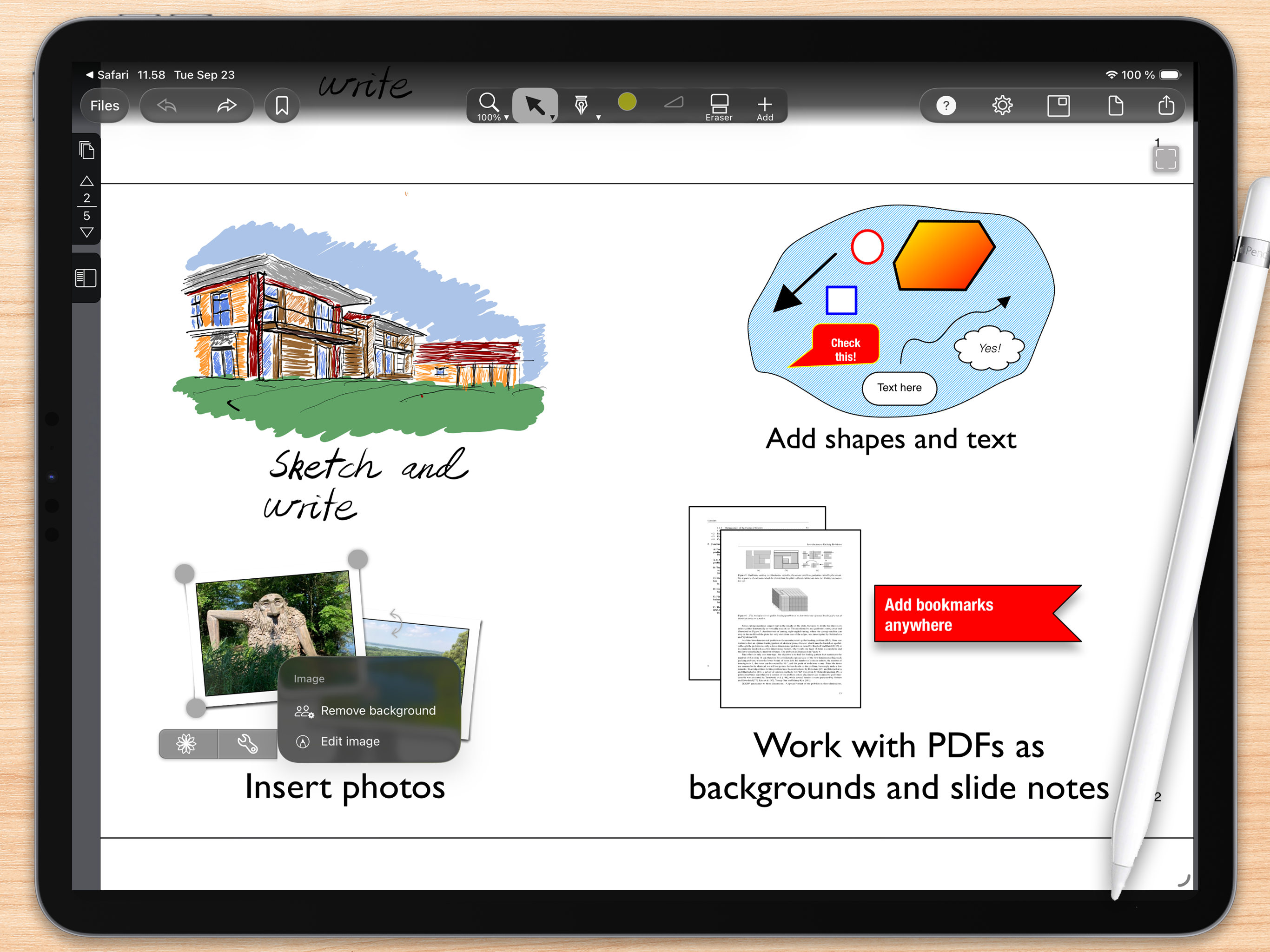The width and height of the screenshot is (1270, 952).
Task: Expand the pen type dropdown arrow
Action: (598, 118)
